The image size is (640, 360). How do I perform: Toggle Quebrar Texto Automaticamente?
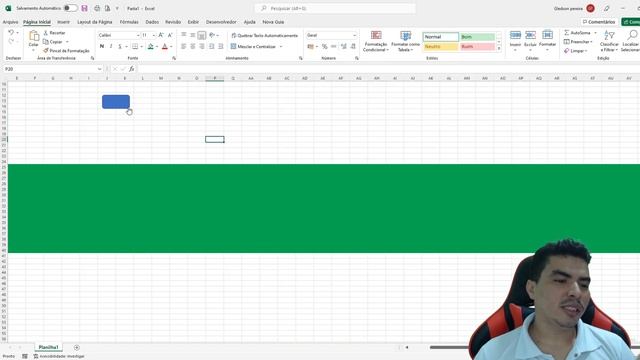pos(264,36)
